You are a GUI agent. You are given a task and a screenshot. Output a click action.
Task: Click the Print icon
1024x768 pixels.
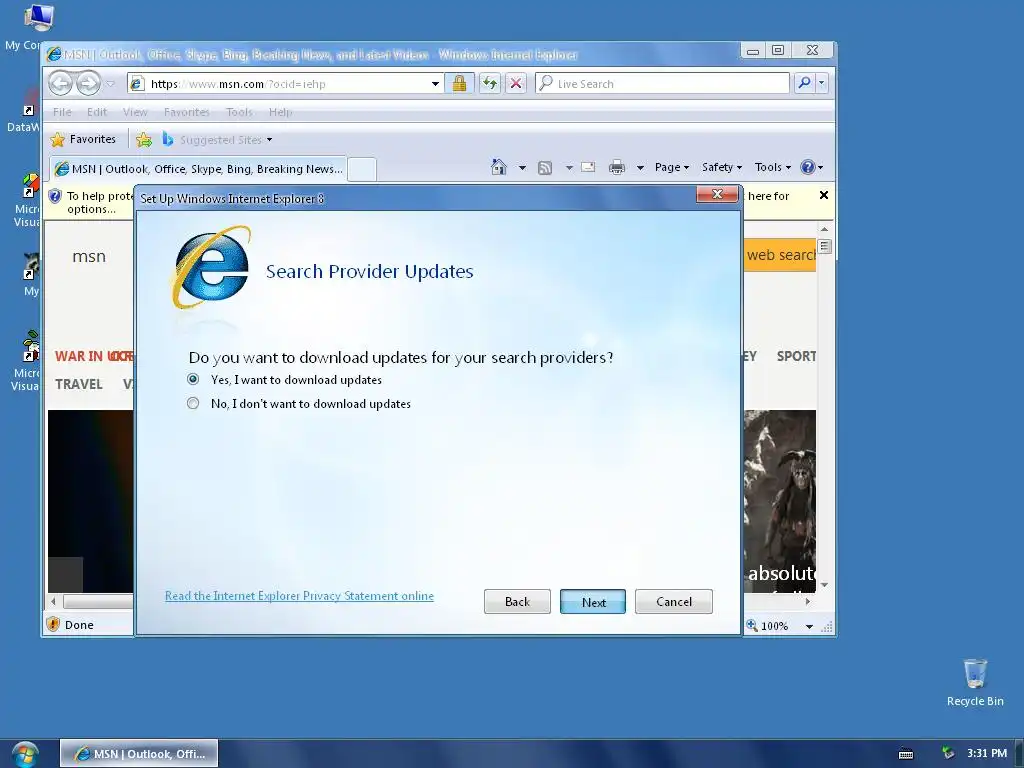coord(616,168)
